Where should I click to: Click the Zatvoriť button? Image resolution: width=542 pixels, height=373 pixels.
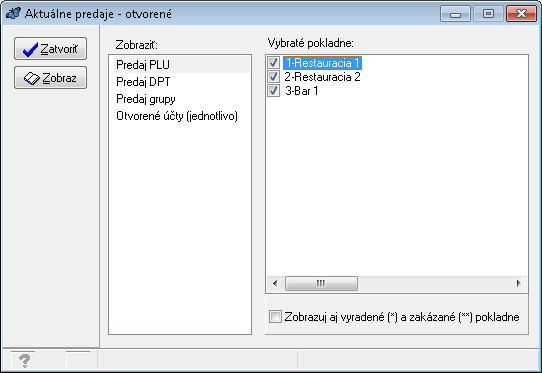(50, 49)
